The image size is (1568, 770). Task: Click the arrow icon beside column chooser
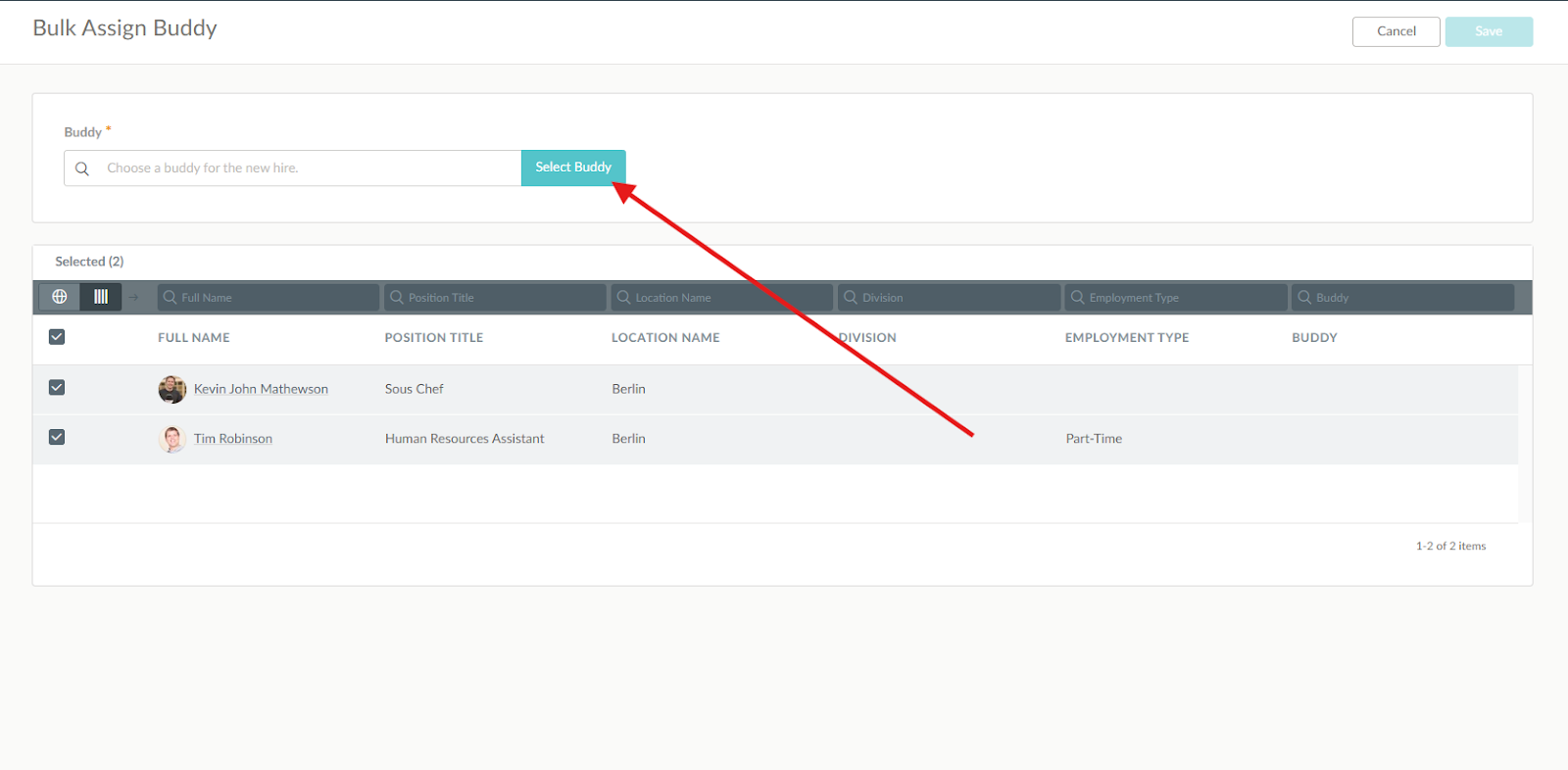pos(134,297)
